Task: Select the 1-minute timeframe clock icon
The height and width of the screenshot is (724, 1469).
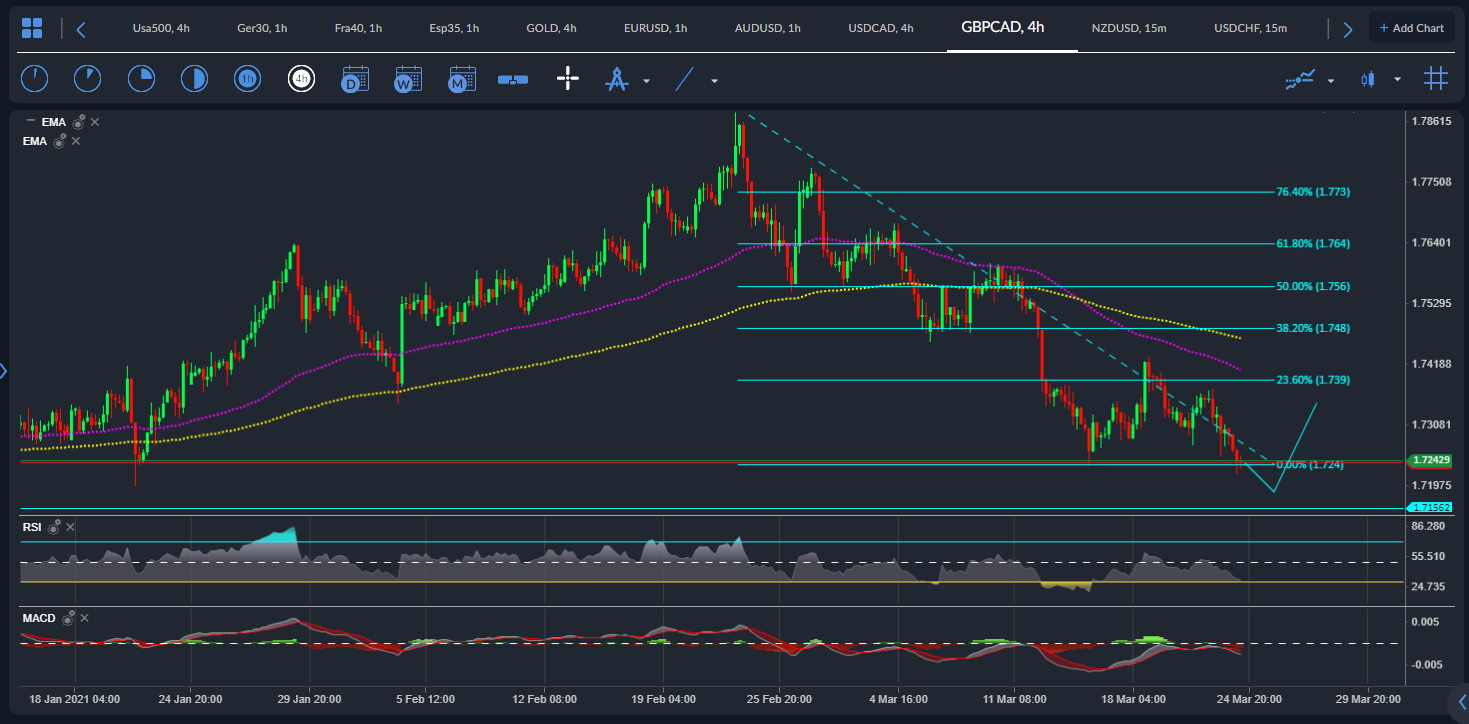Action: [x=34, y=78]
